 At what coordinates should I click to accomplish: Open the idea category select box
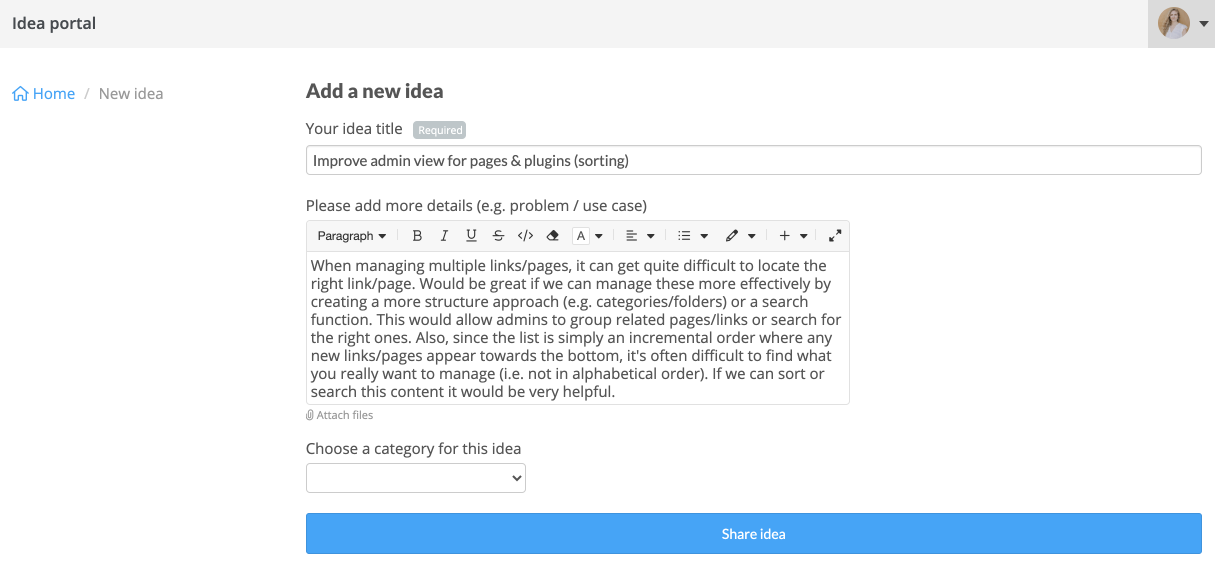coord(416,478)
